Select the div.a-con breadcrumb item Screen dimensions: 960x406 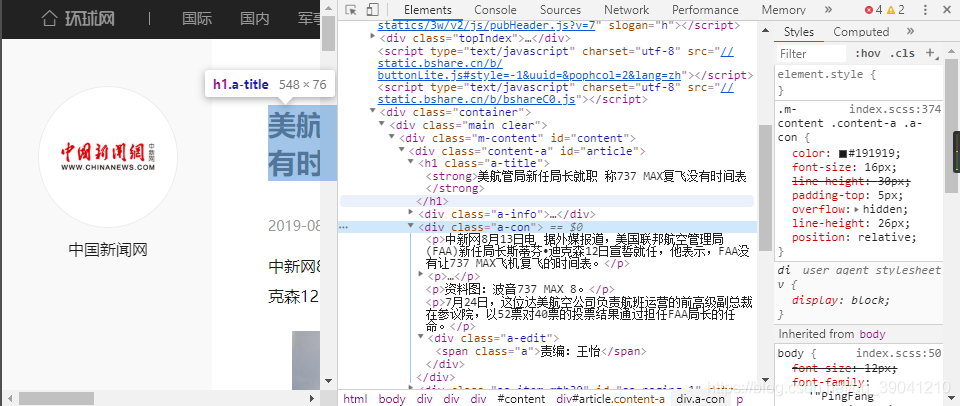coord(700,399)
